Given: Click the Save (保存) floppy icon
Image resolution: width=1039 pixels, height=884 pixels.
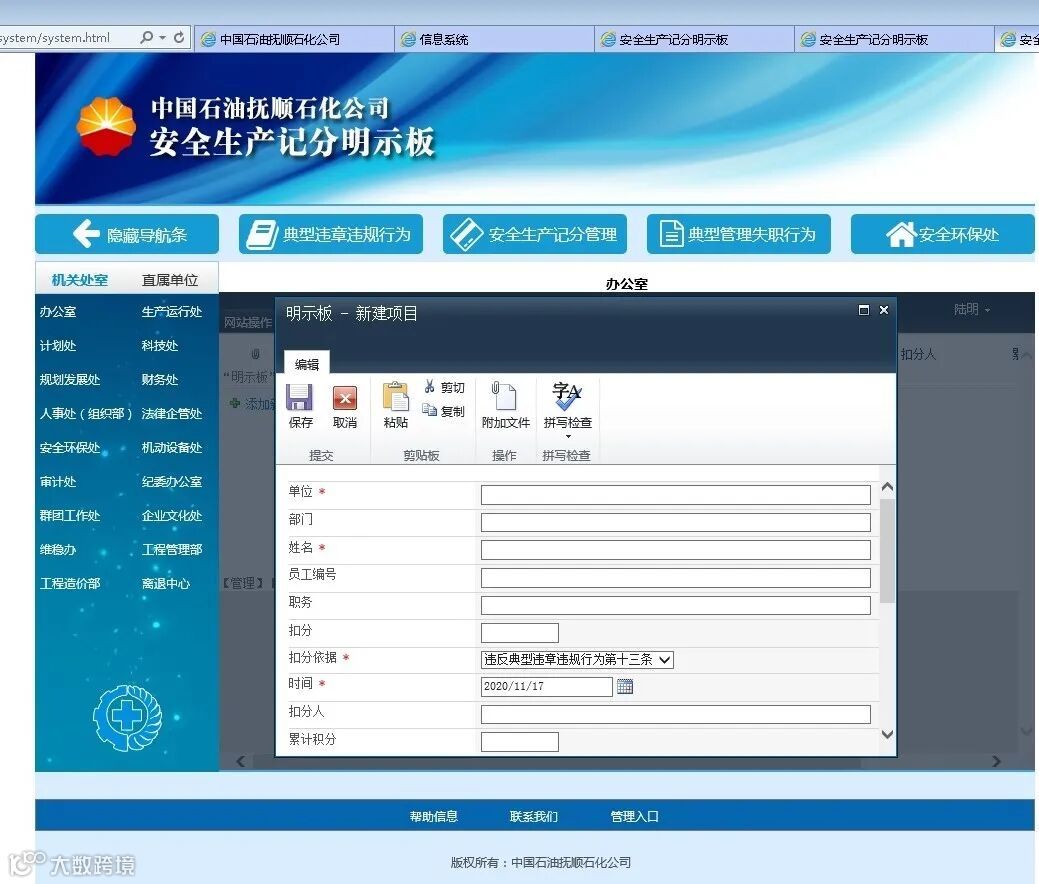Looking at the screenshot, I should [x=300, y=398].
